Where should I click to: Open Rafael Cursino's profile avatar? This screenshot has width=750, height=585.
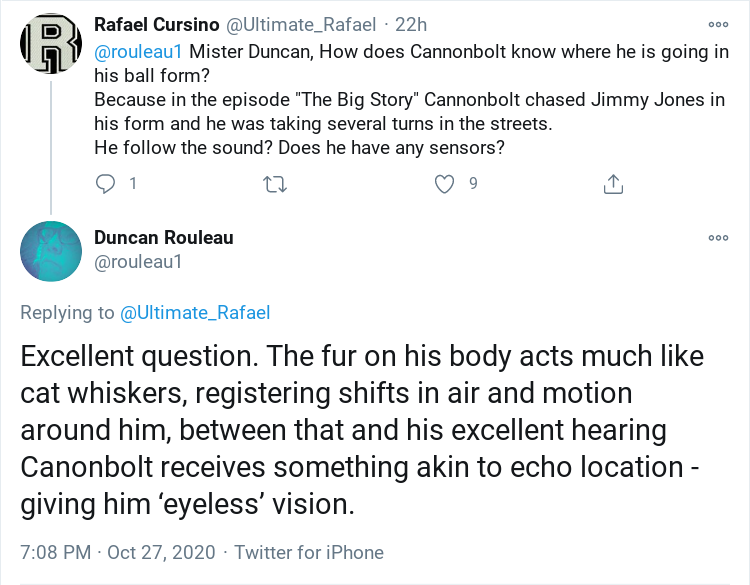[51, 45]
